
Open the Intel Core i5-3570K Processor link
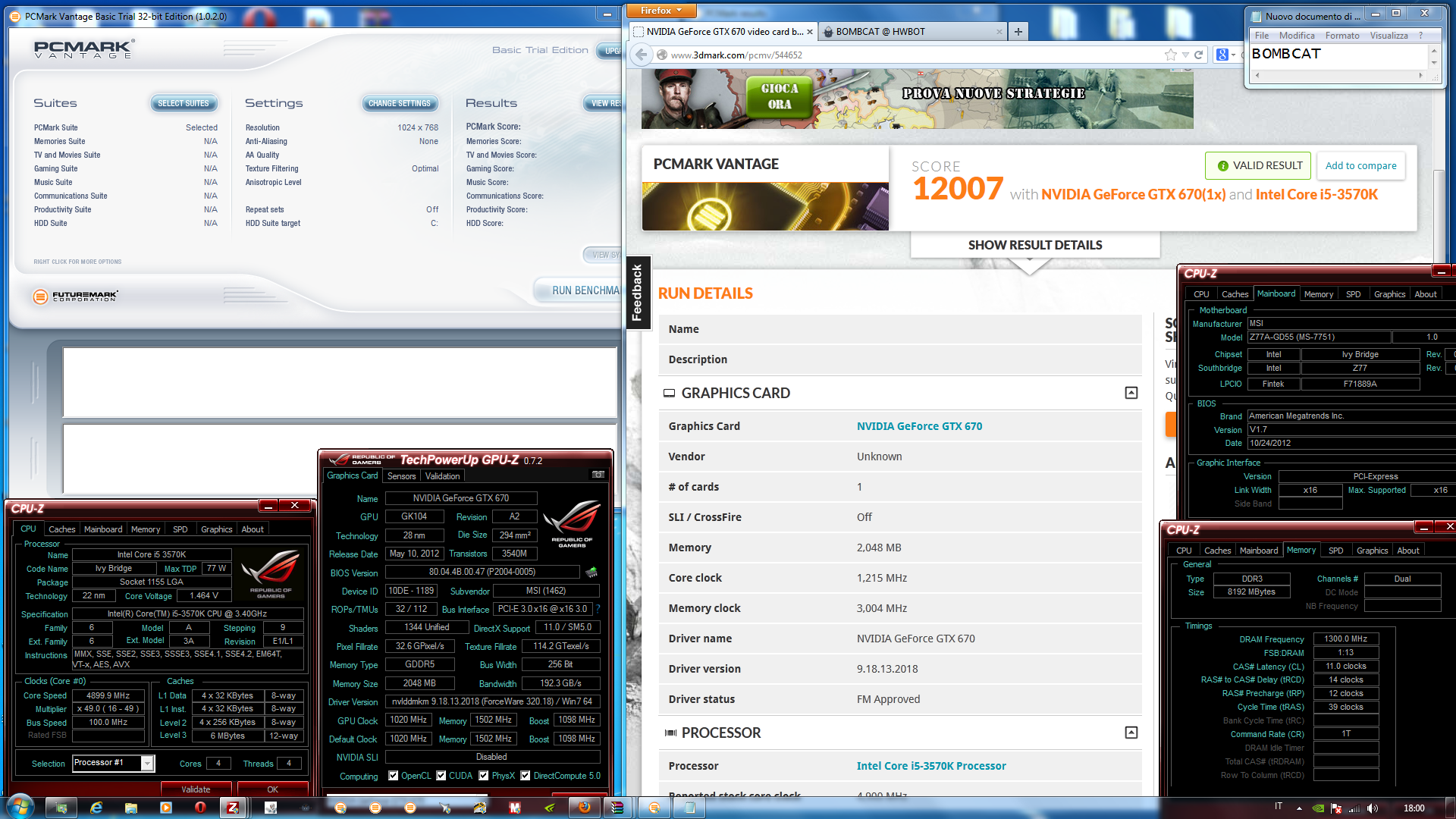pos(931,766)
